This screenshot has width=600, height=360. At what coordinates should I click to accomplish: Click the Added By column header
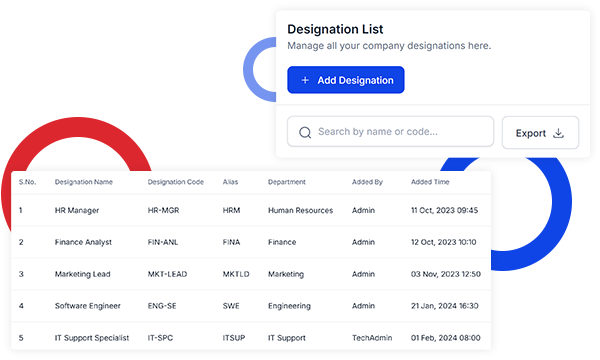pos(367,182)
